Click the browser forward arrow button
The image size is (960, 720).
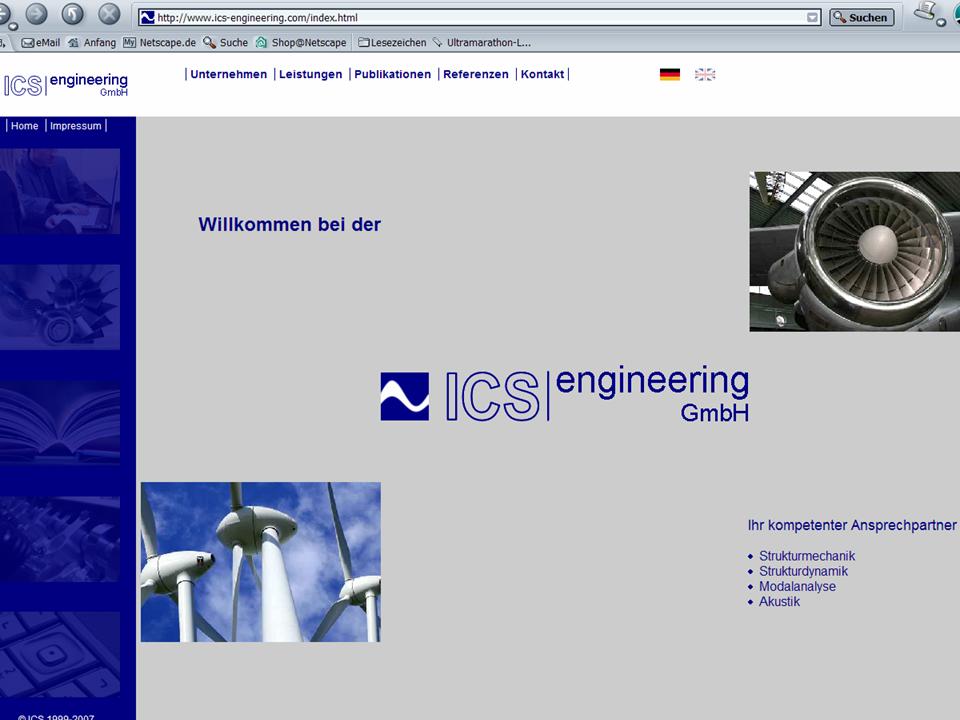pyautogui.click(x=37, y=14)
